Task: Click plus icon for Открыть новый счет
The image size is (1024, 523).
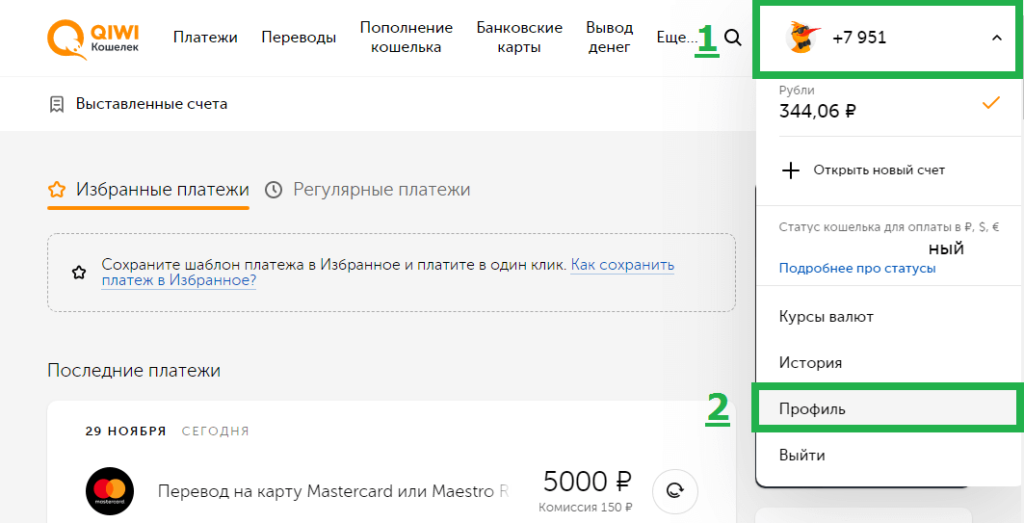Action: tap(791, 170)
